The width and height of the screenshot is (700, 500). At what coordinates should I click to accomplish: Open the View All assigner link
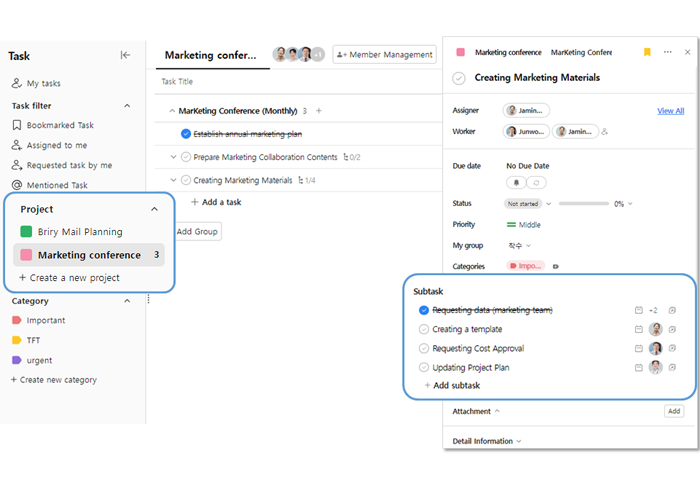click(670, 111)
